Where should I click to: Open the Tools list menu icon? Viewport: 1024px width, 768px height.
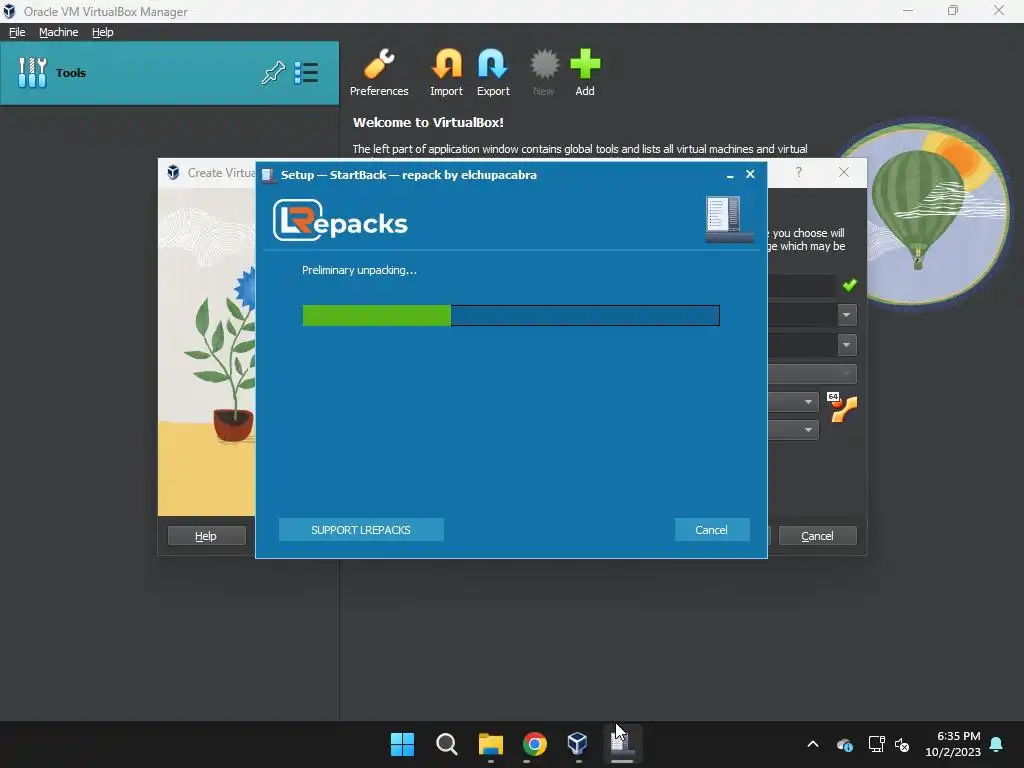[306, 72]
